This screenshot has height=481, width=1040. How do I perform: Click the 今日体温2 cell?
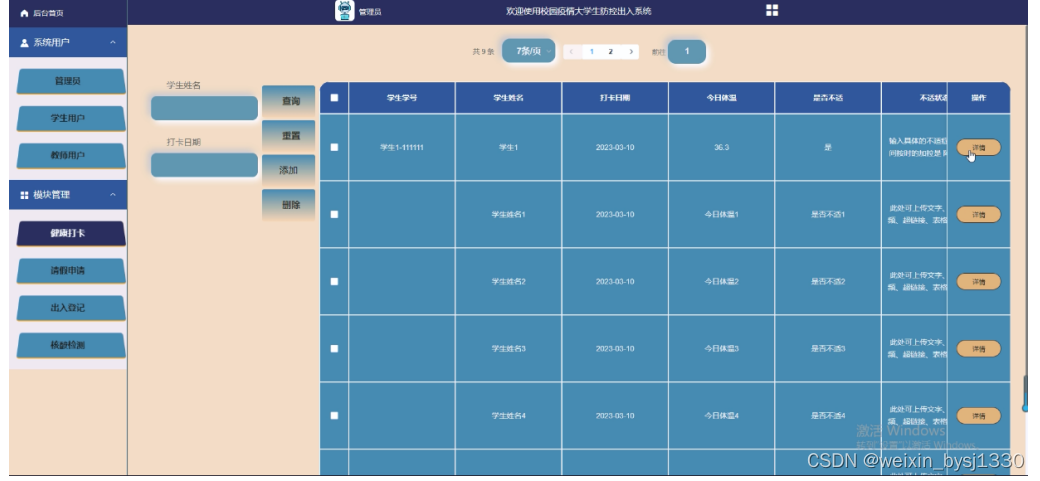coord(721,281)
